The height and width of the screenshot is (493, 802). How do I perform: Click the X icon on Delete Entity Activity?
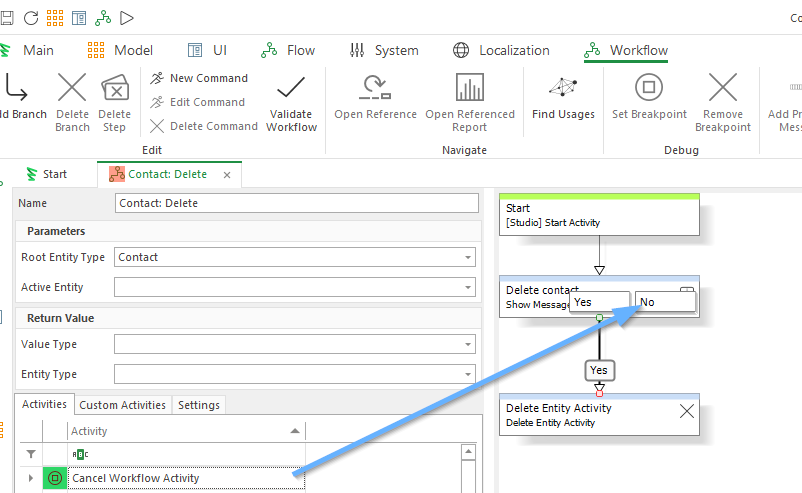point(687,411)
